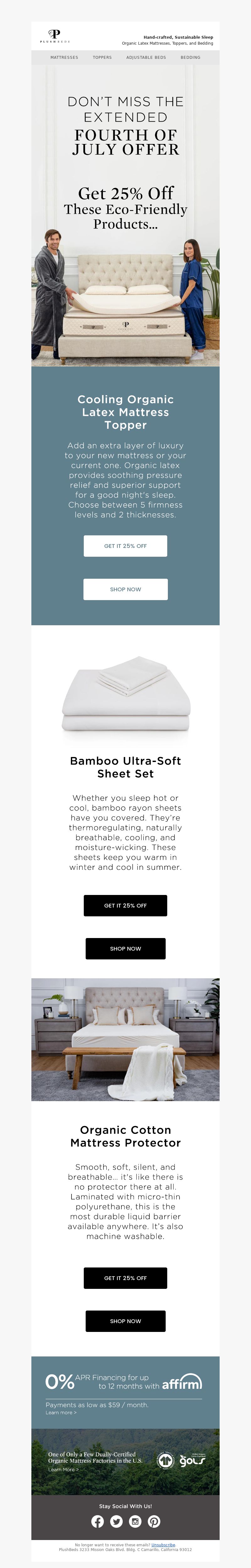Follow the Learn more financing link

click(x=61, y=1412)
